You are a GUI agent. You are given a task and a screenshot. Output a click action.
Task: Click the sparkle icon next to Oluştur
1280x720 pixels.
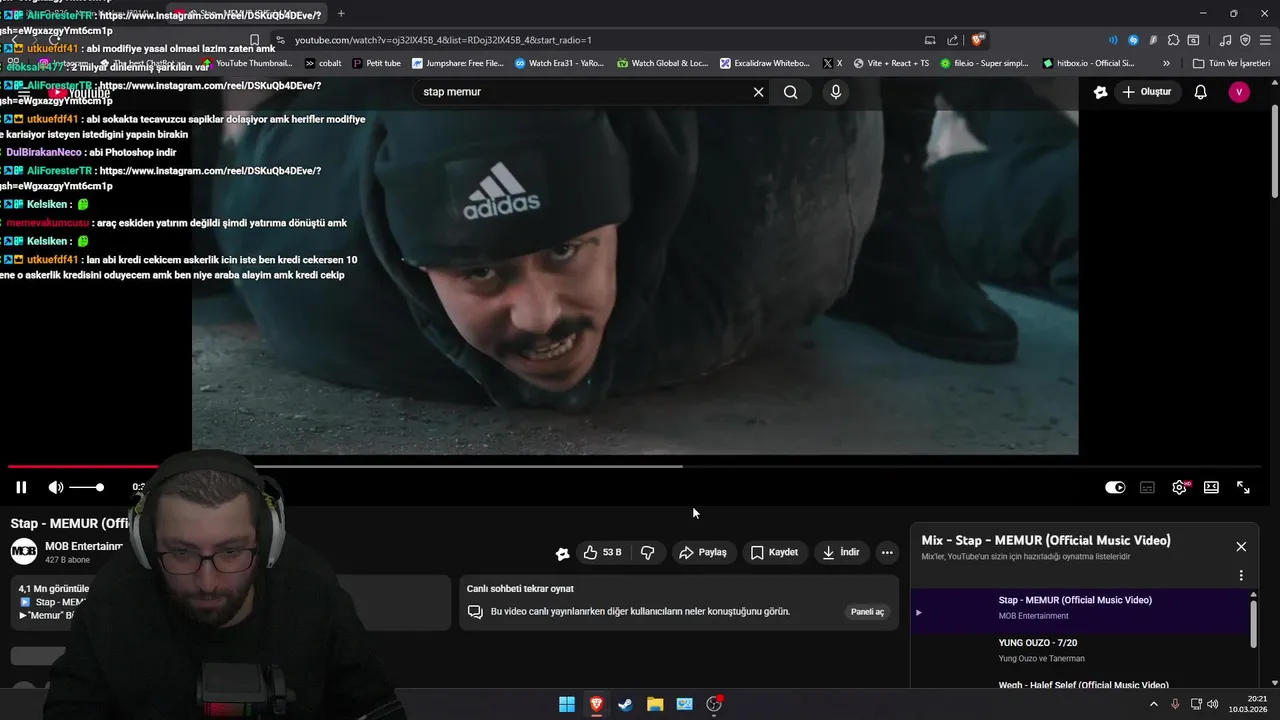pos(1101,92)
